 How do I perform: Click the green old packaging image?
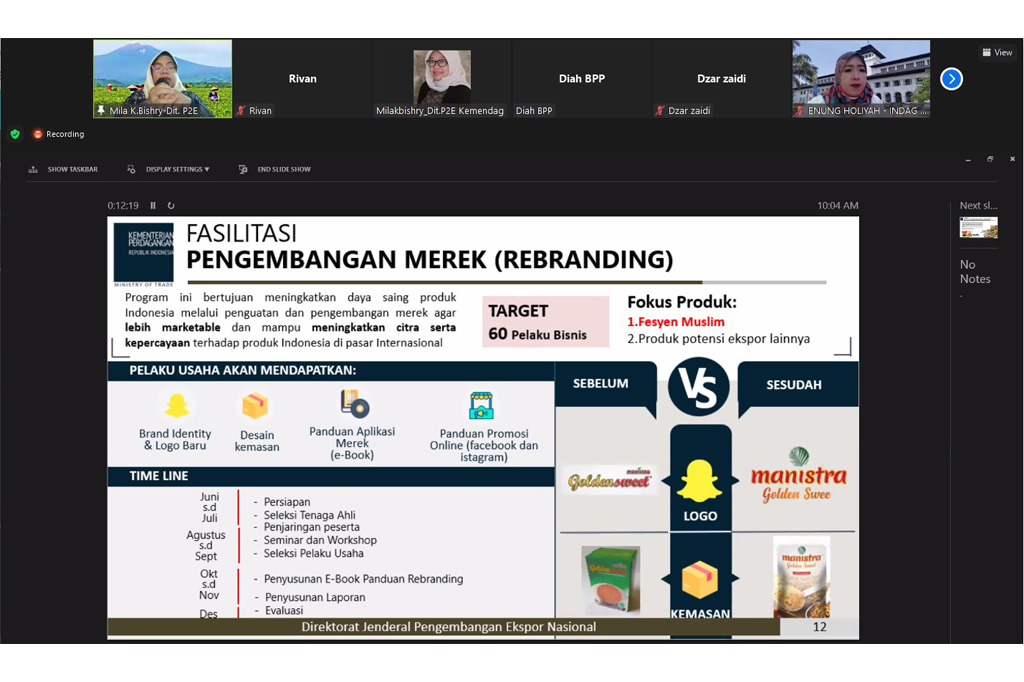coord(611,579)
